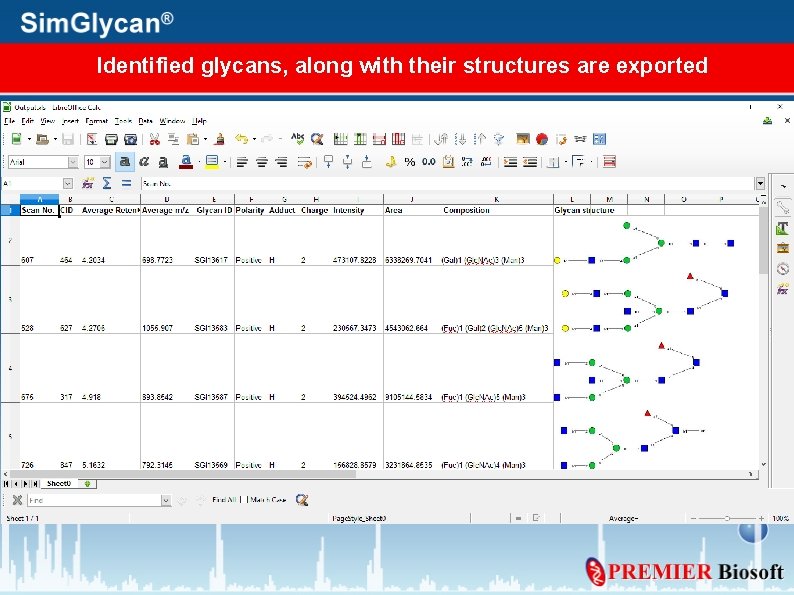Viewport: 794px width, 595px height.
Task: Toggle underline formatting
Action: (163, 162)
